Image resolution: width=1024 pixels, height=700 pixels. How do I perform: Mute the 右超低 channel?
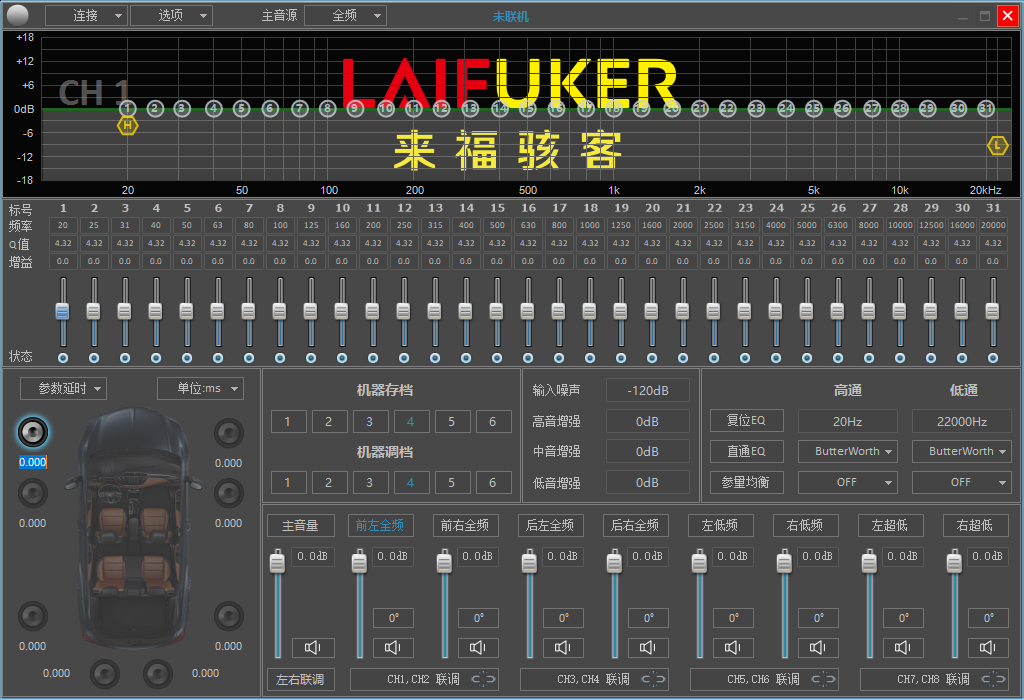(987, 647)
